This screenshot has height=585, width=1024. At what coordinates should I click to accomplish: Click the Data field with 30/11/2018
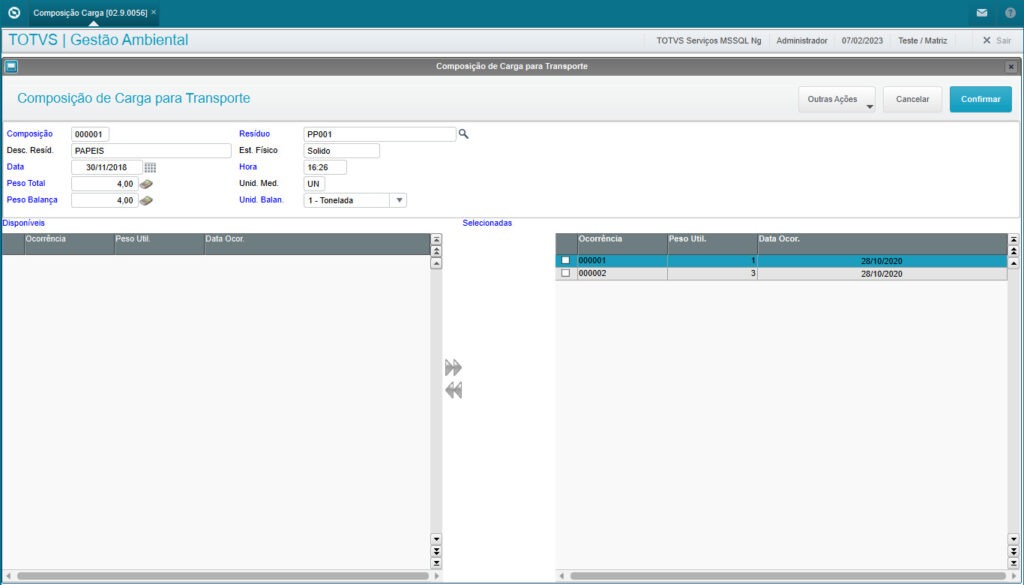click(x=107, y=168)
